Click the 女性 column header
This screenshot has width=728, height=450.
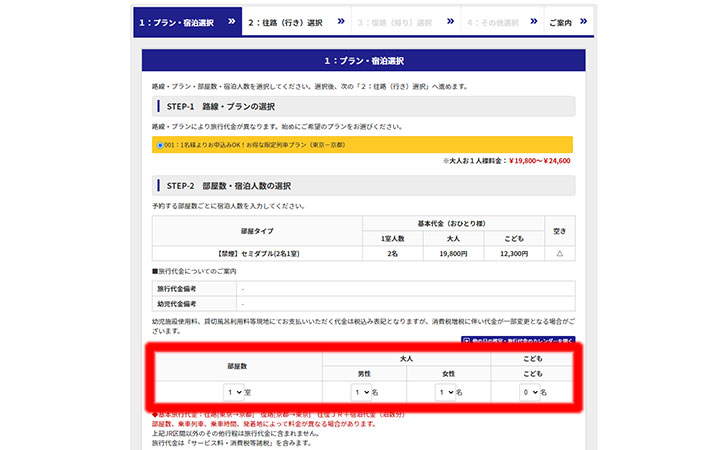(x=448, y=373)
